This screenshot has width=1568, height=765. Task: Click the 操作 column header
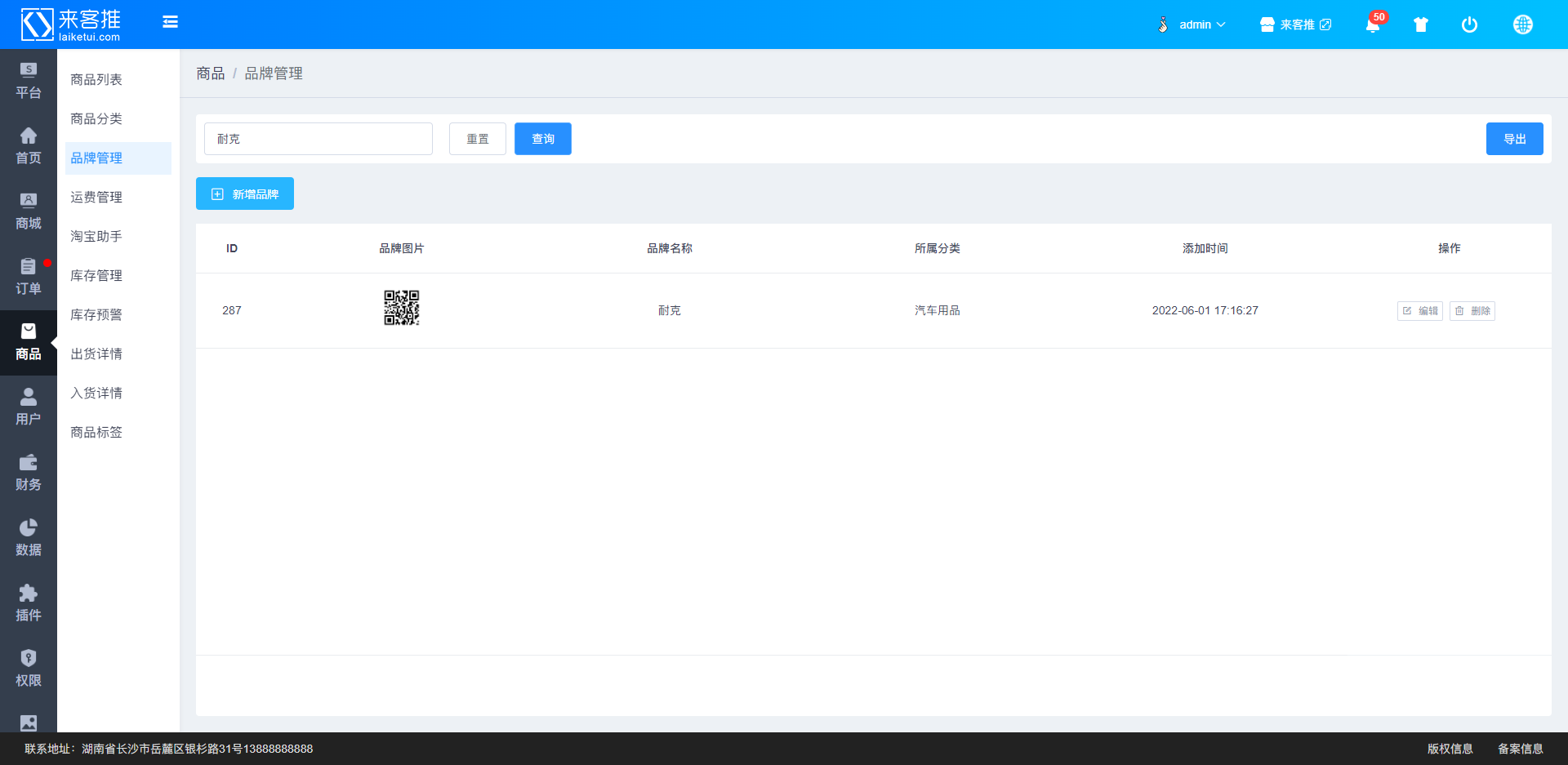click(1450, 248)
